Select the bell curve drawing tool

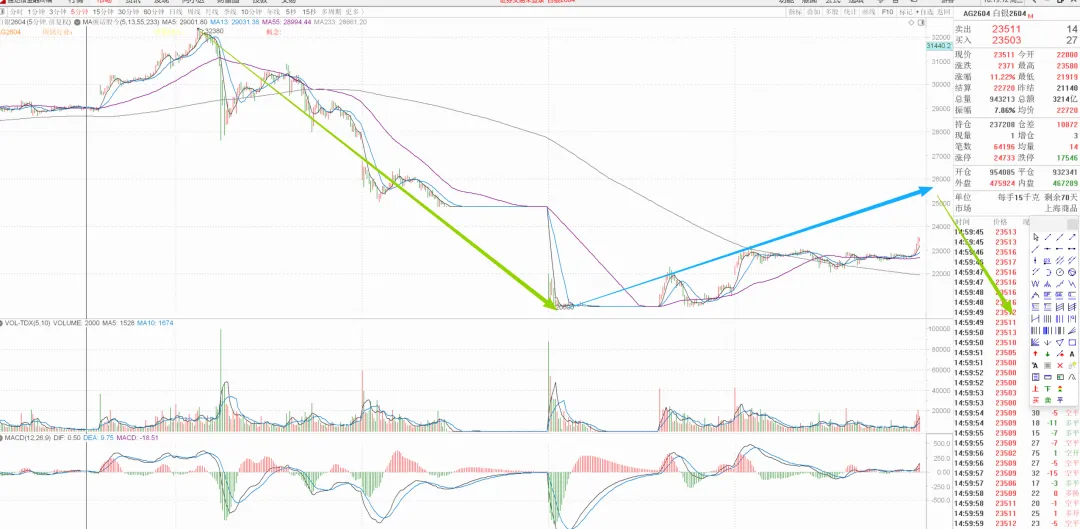click(x=1072, y=377)
